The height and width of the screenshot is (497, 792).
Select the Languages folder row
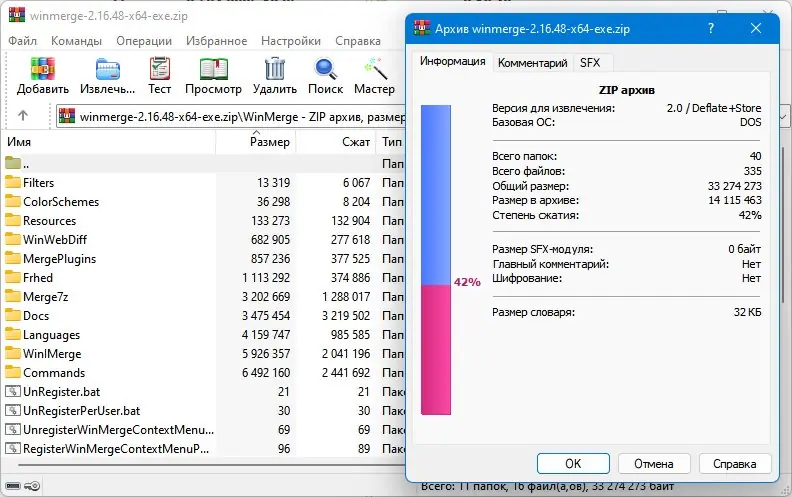click(204, 334)
